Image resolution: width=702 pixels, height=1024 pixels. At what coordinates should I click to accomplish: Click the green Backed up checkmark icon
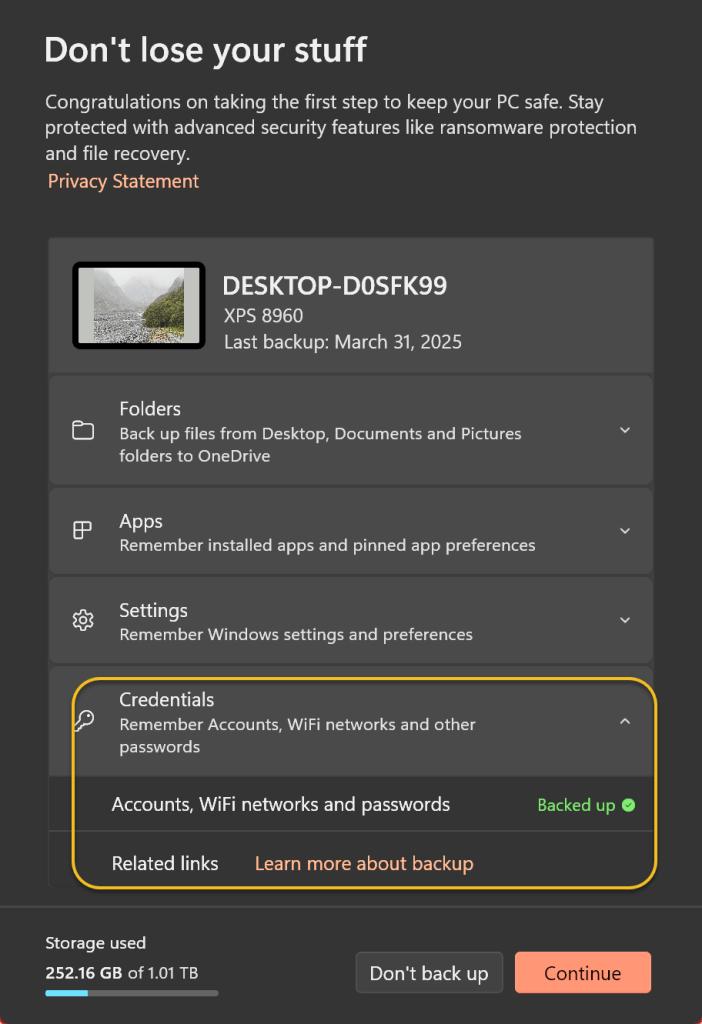tap(628, 805)
